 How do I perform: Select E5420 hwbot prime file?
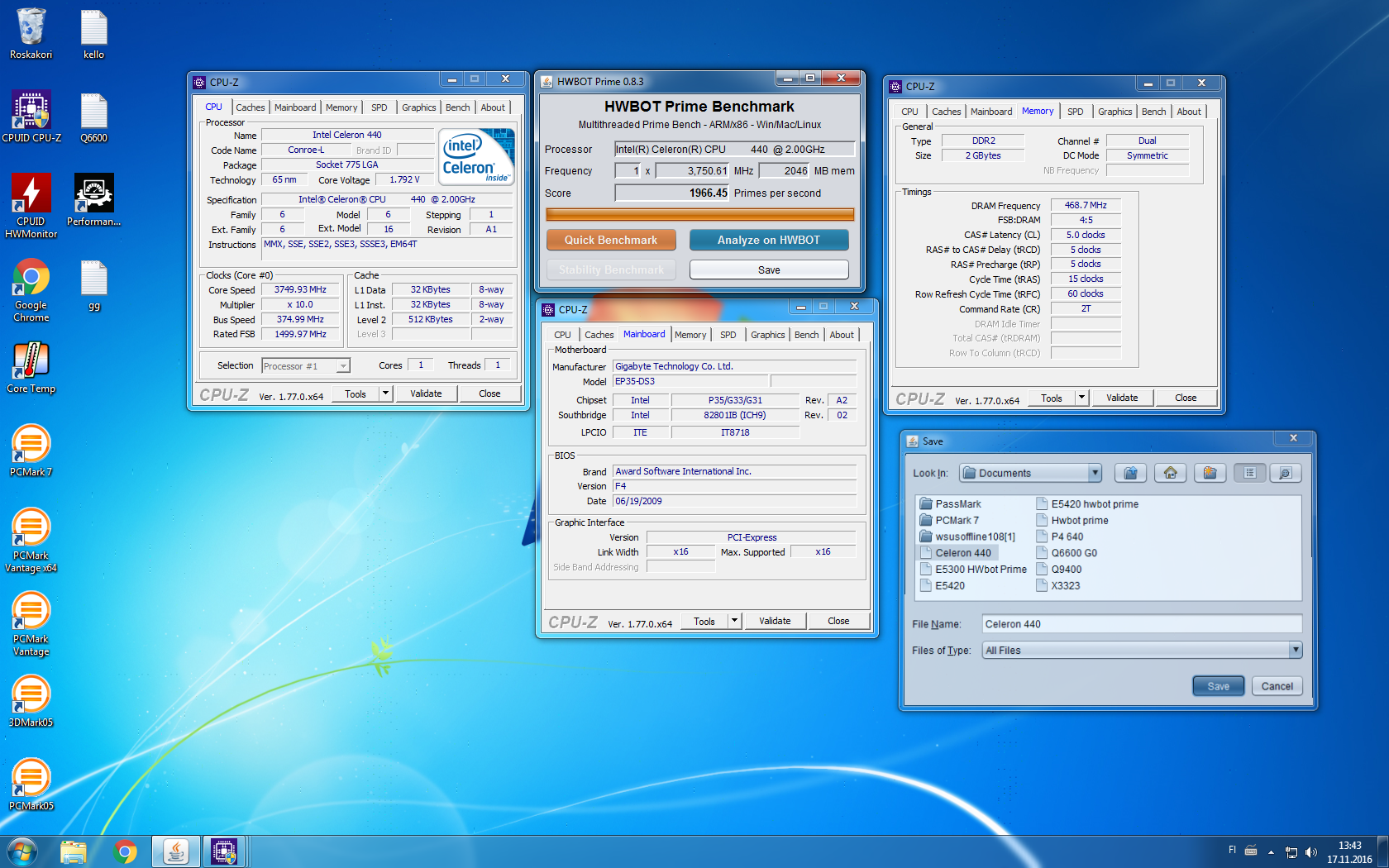point(1087,504)
